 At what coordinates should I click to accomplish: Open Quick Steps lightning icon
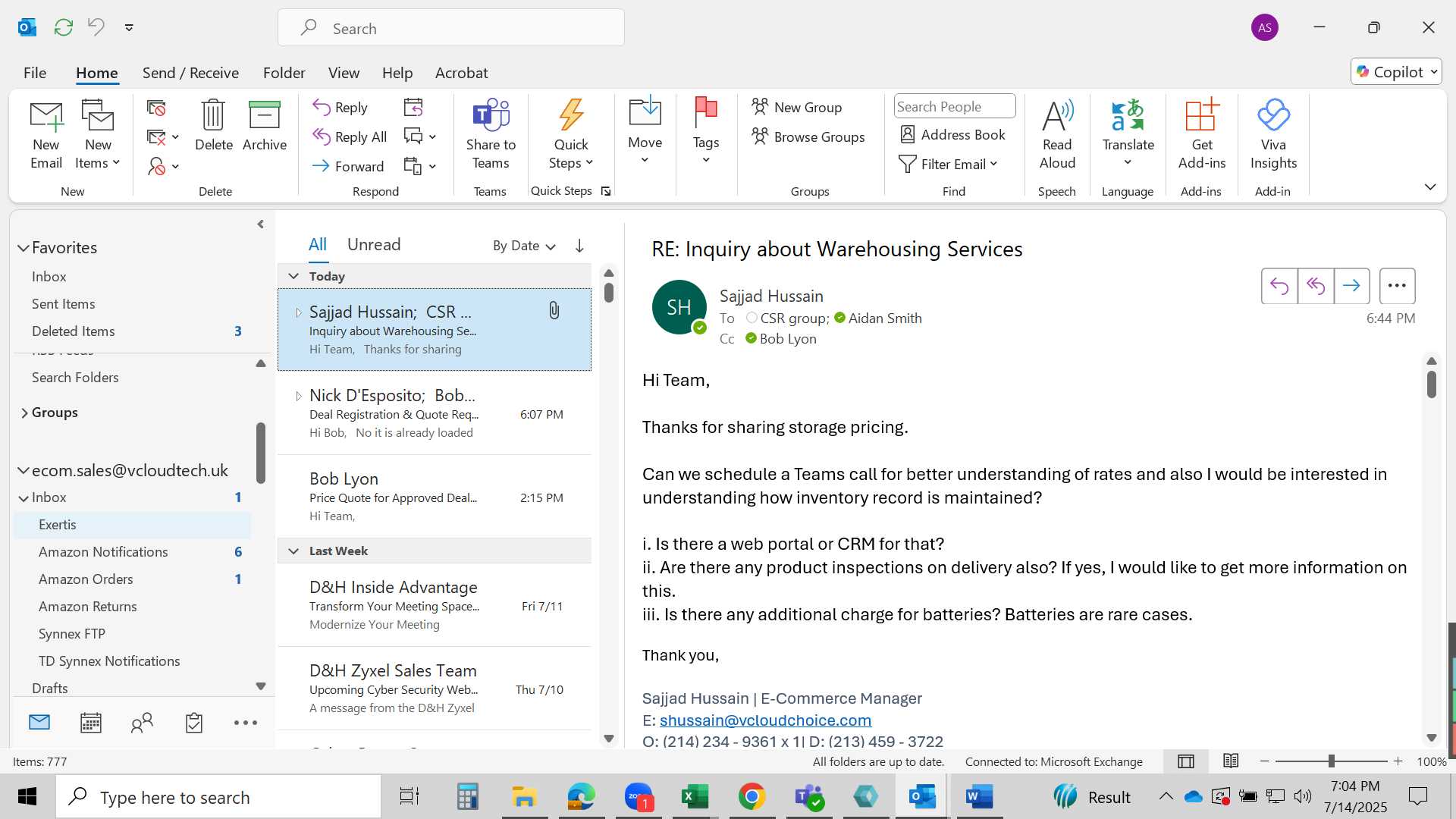click(571, 115)
